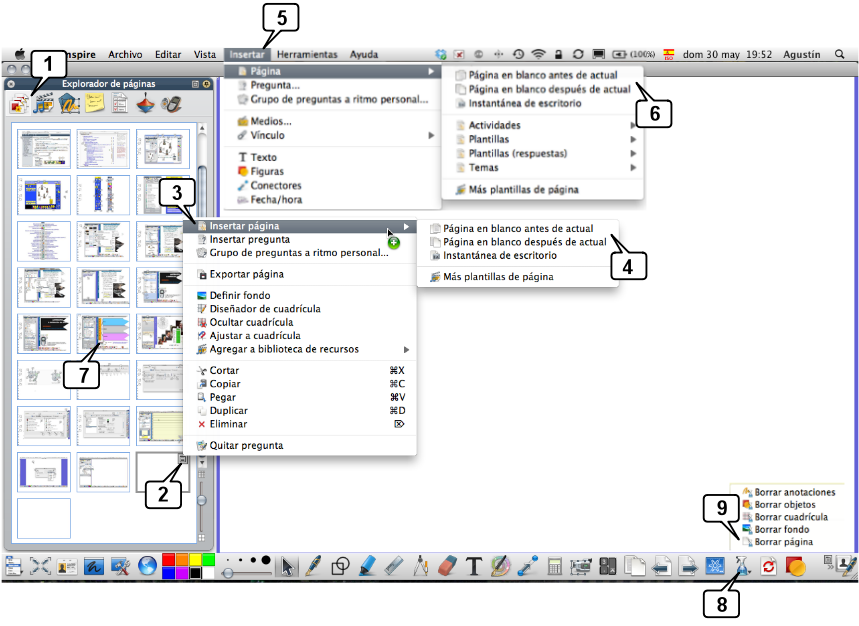This screenshot has height=626, width=859.
Task: Click Borrar anotaciones in clear popup
Action: coord(794,492)
